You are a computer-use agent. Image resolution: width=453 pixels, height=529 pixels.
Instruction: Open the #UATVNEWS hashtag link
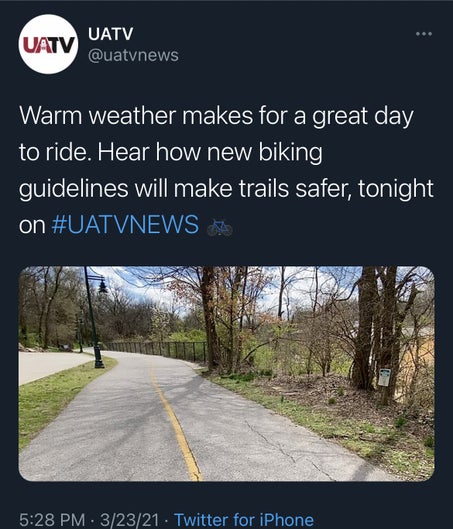tap(125, 225)
